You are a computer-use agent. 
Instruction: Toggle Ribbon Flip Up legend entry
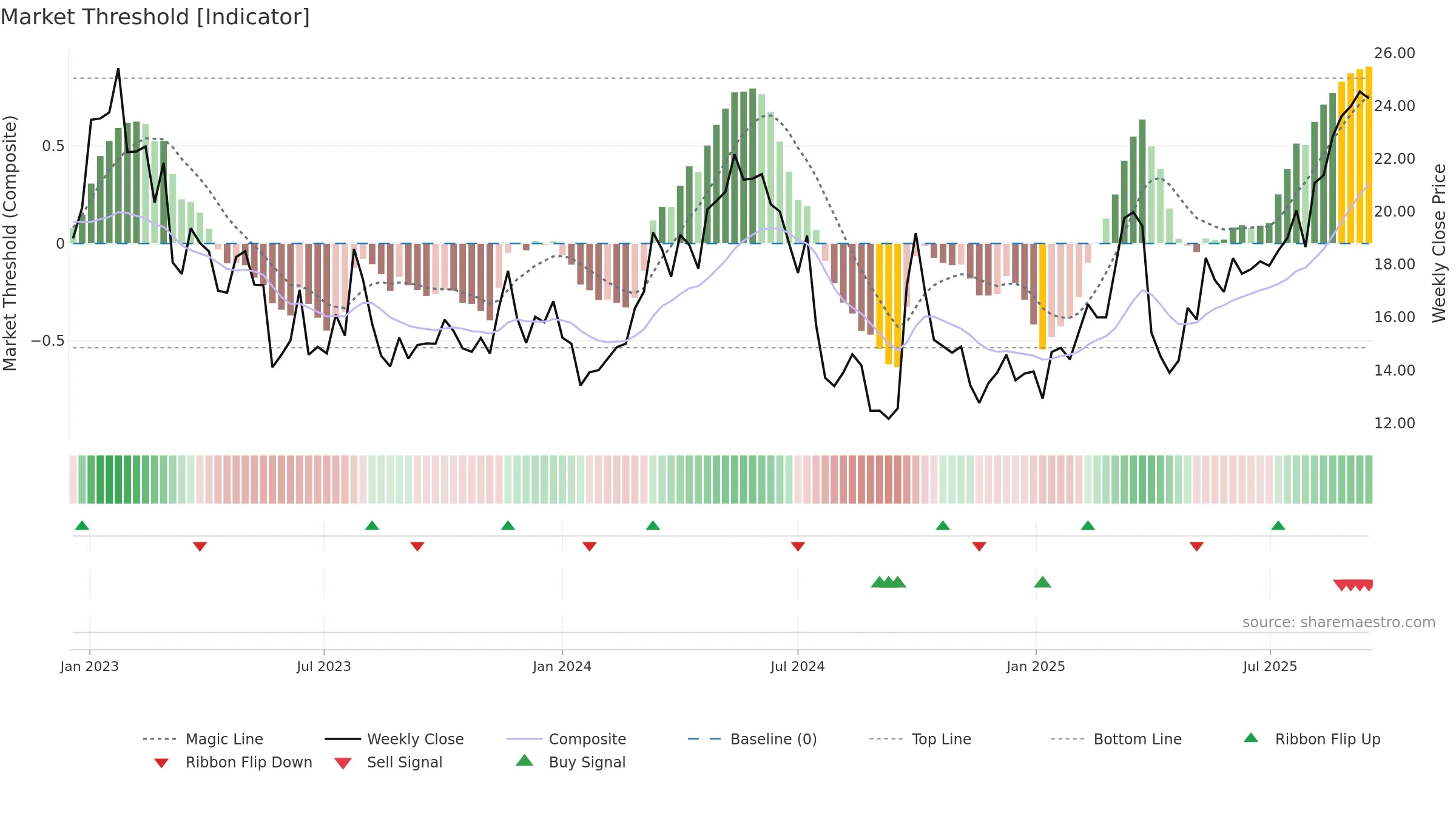coord(1312,739)
